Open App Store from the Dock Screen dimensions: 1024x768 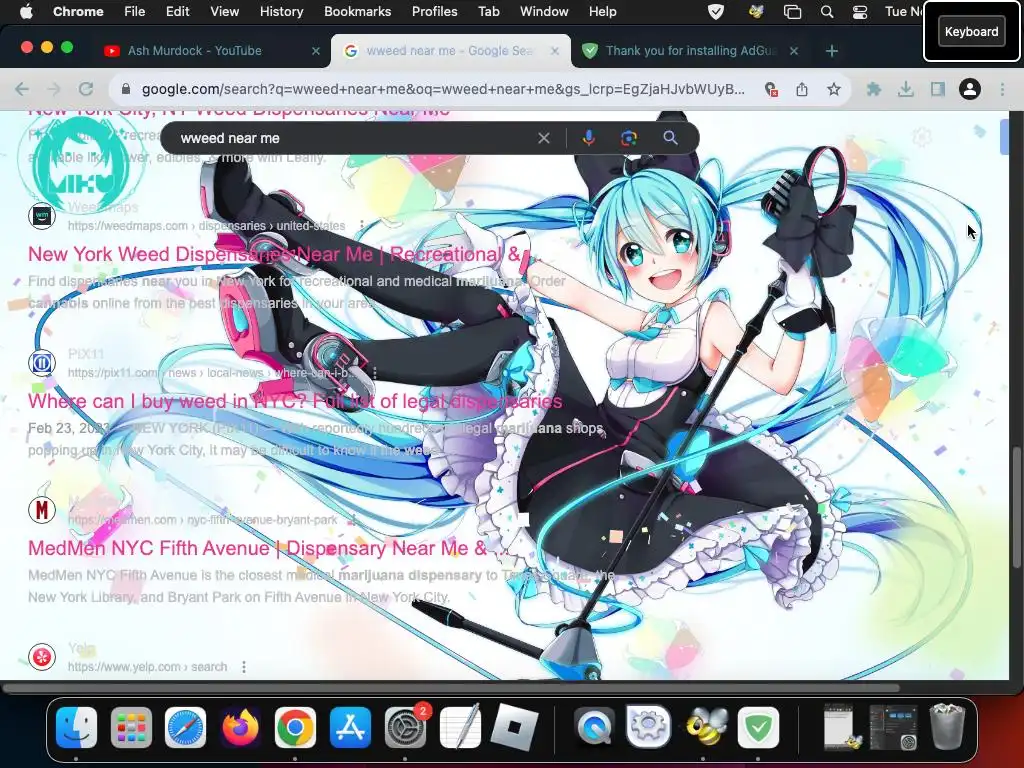[x=350, y=727]
